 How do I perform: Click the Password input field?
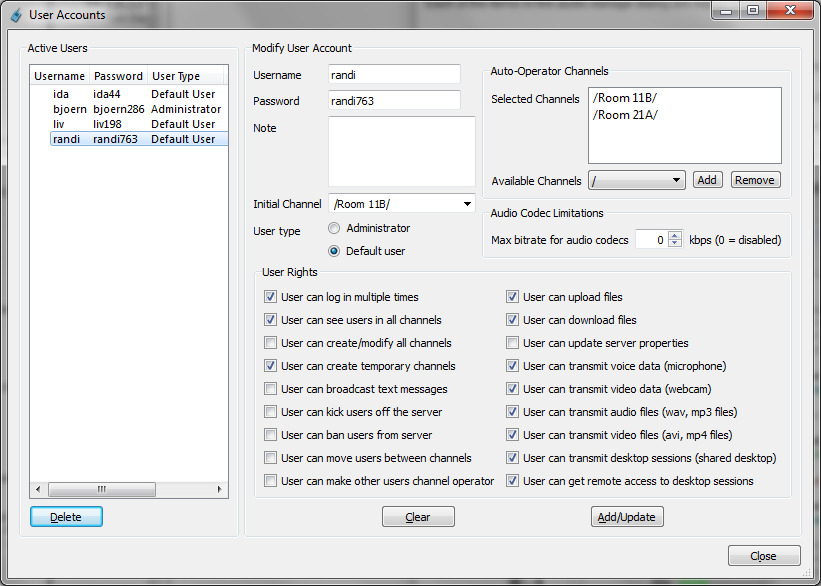[394, 101]
